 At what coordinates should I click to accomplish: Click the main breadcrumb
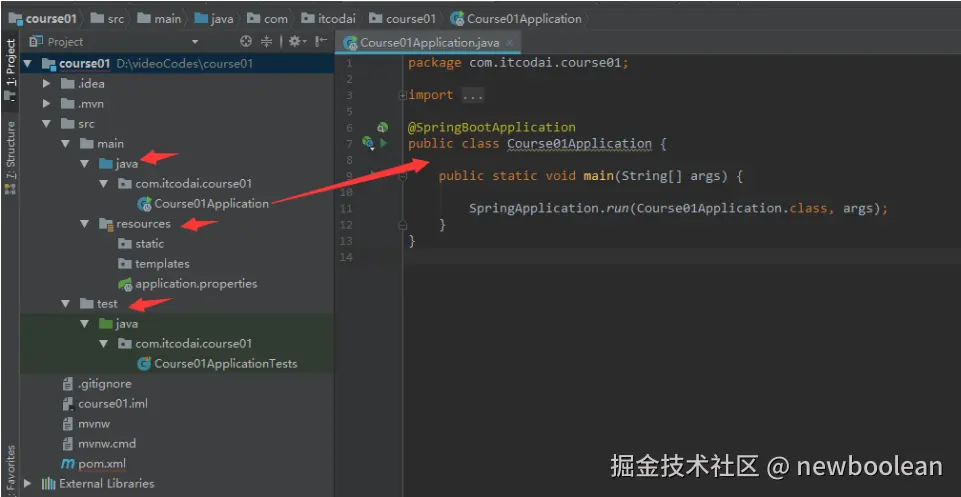coord(159,19)
